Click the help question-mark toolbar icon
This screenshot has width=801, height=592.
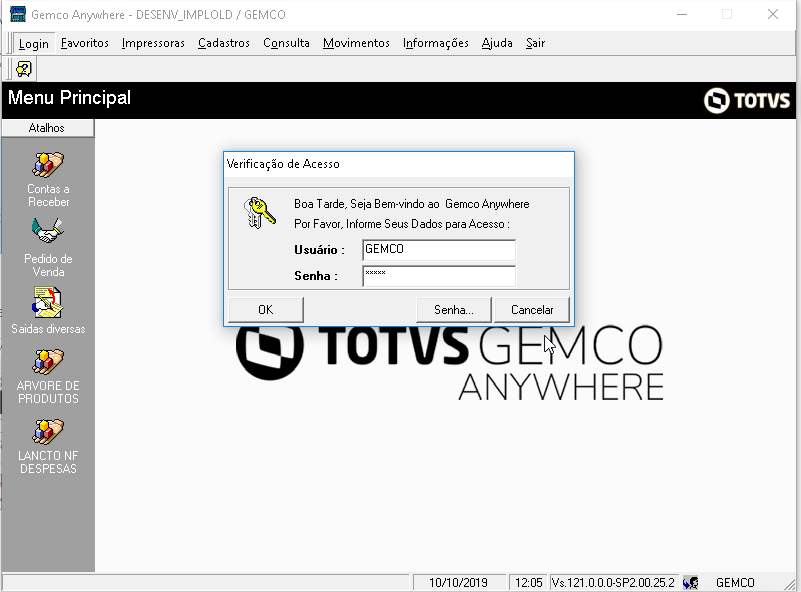coord(23,69)
